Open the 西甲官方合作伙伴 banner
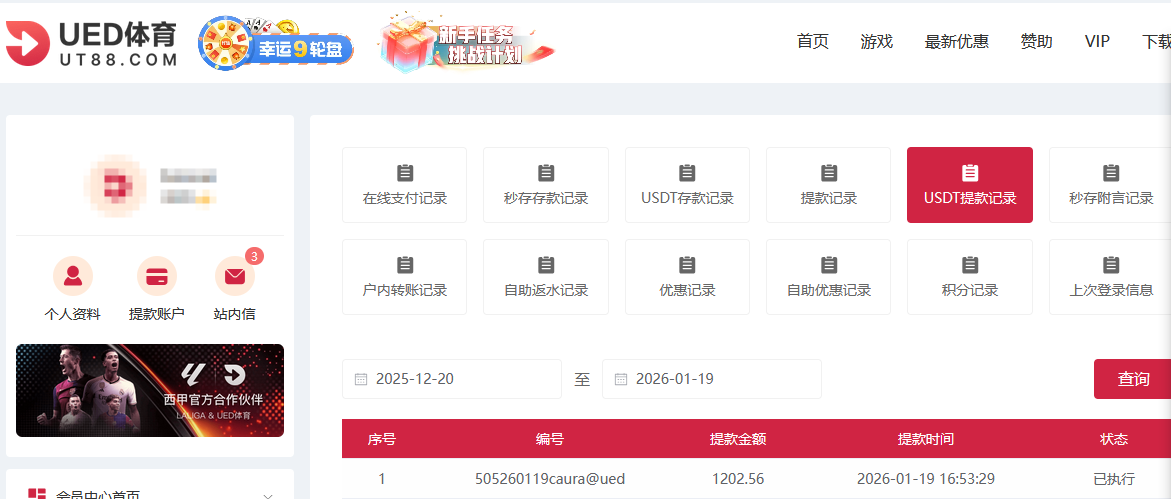This screenshot has height=499, width=1171. point(150,391)
